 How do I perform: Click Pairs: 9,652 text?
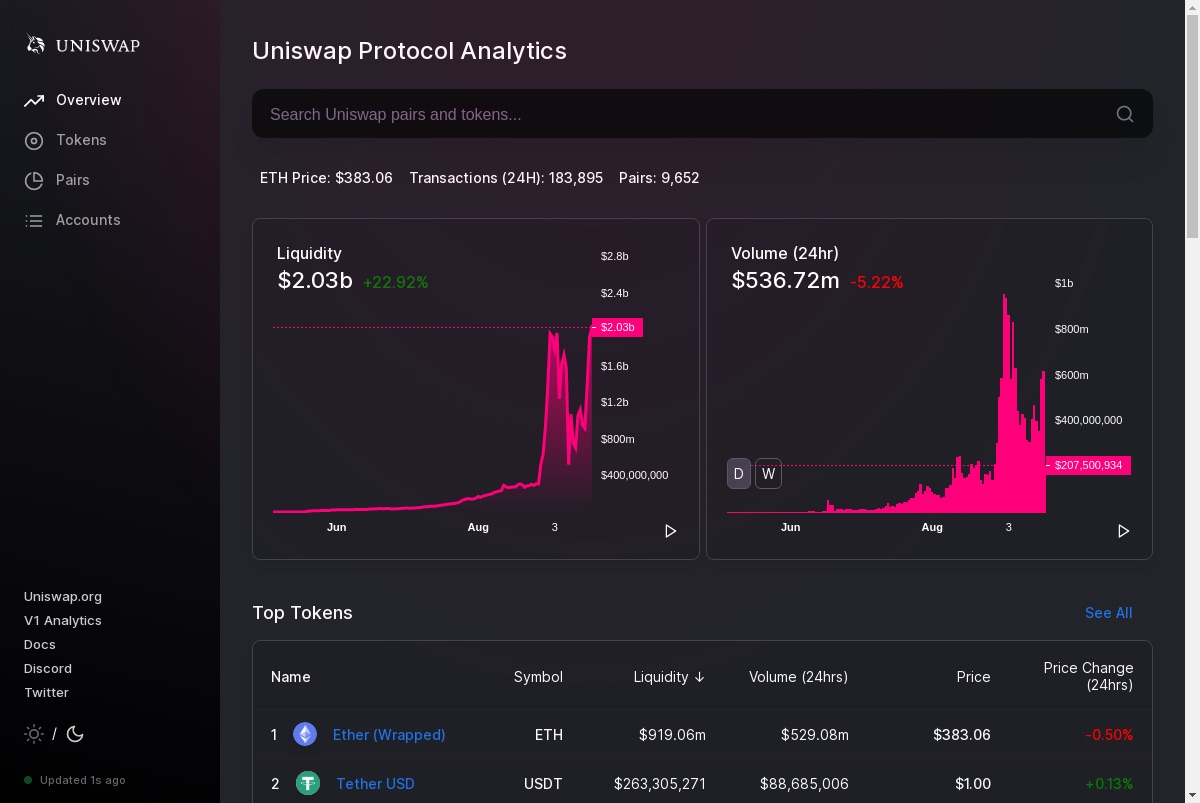tap(659, 178)
